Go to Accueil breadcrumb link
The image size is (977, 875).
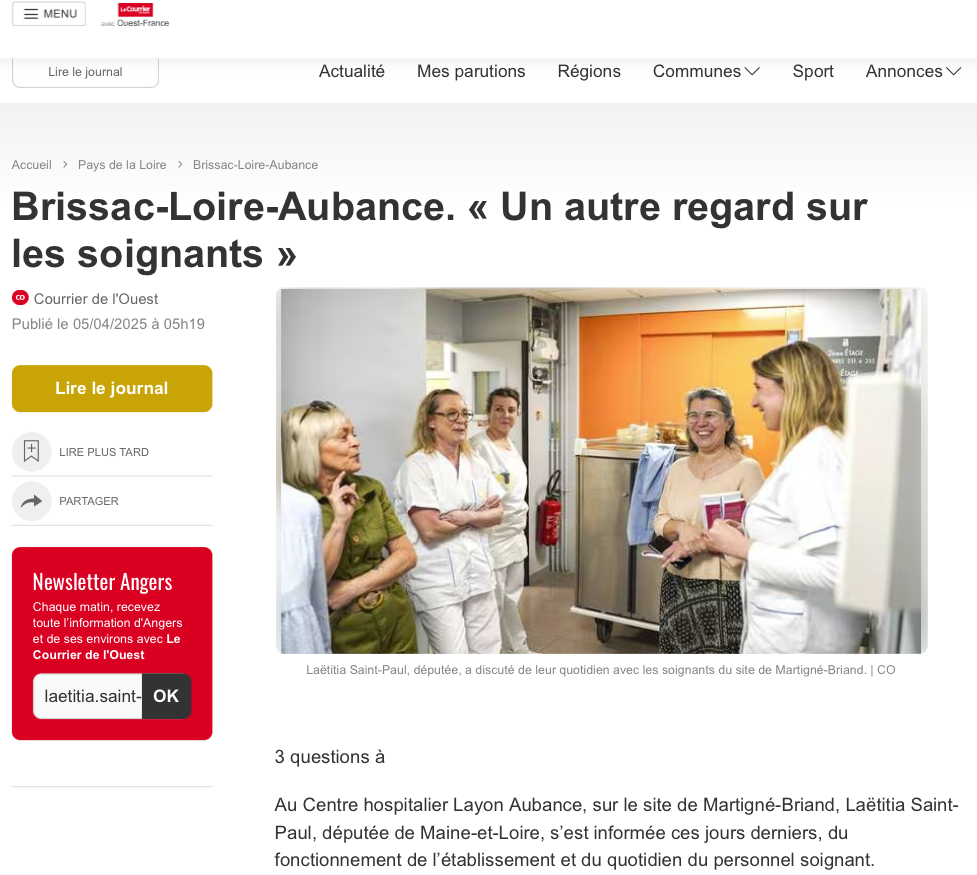pyautogui.click(x=32, y=165)
